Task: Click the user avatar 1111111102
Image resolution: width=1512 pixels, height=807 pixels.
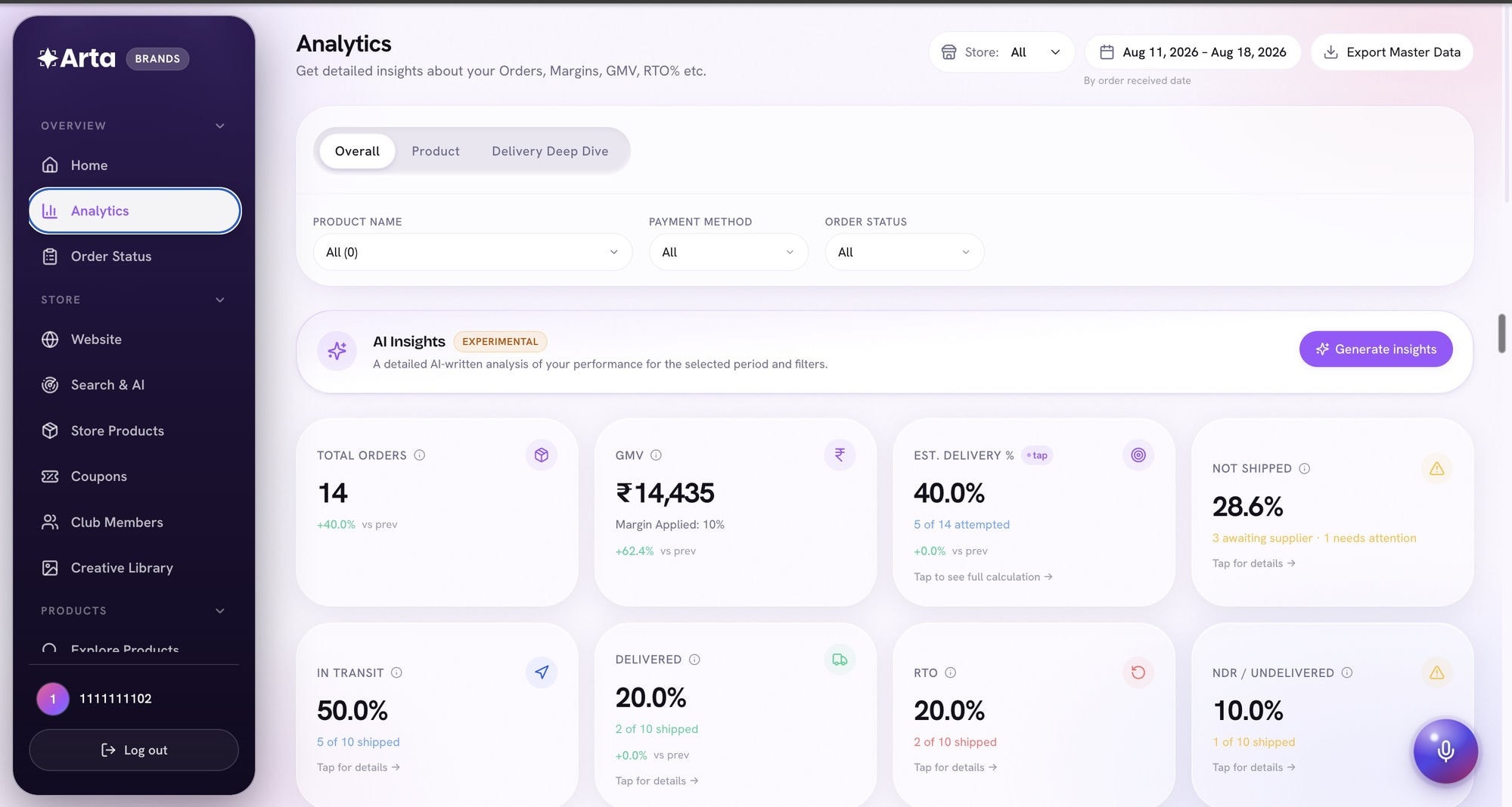Action: point(53,698)
